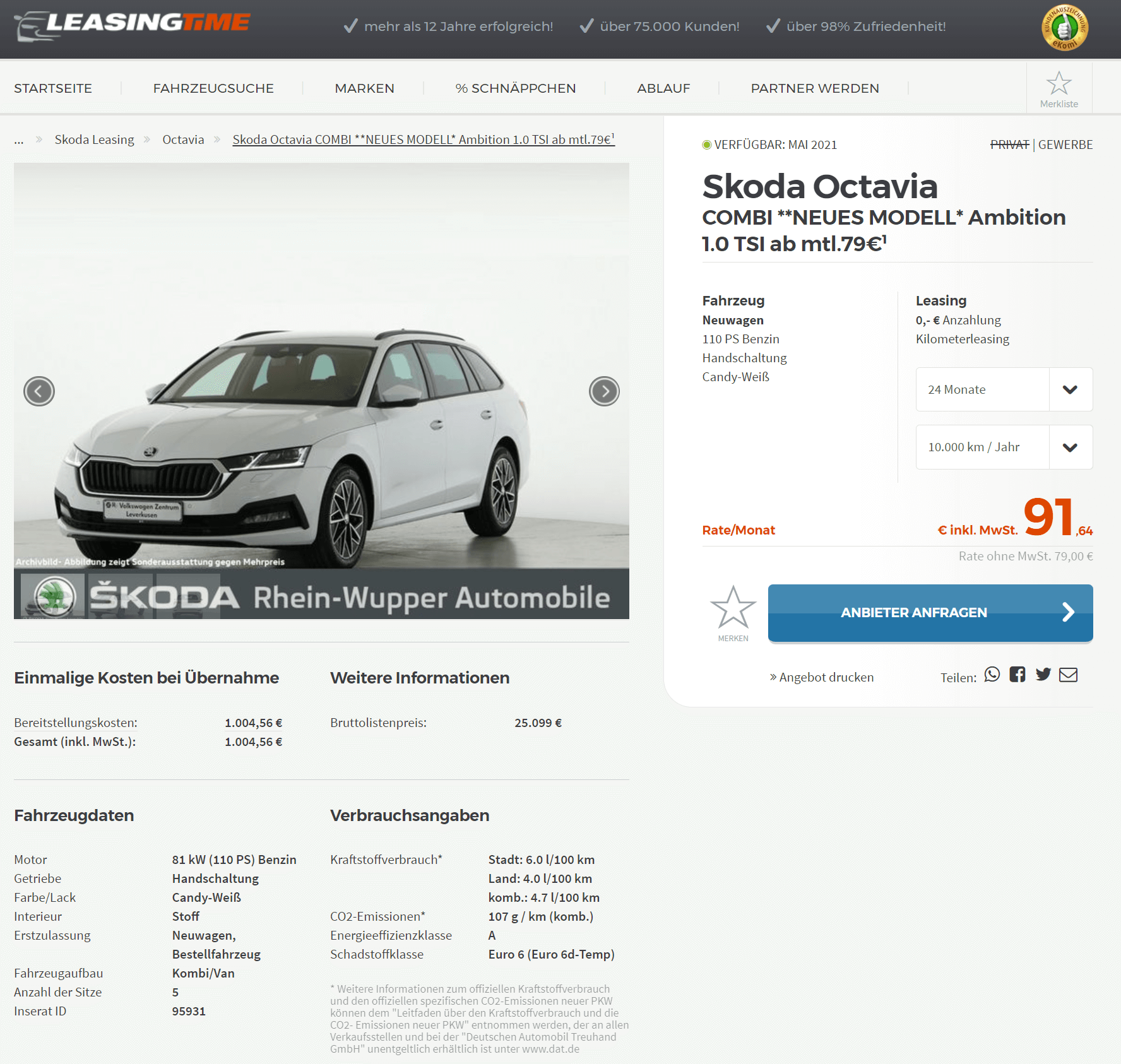Click 'Rate ohne MwSt. 79,00 €' text
This screenshot has width=1121, height=1064.
(x=1026, y=556)
